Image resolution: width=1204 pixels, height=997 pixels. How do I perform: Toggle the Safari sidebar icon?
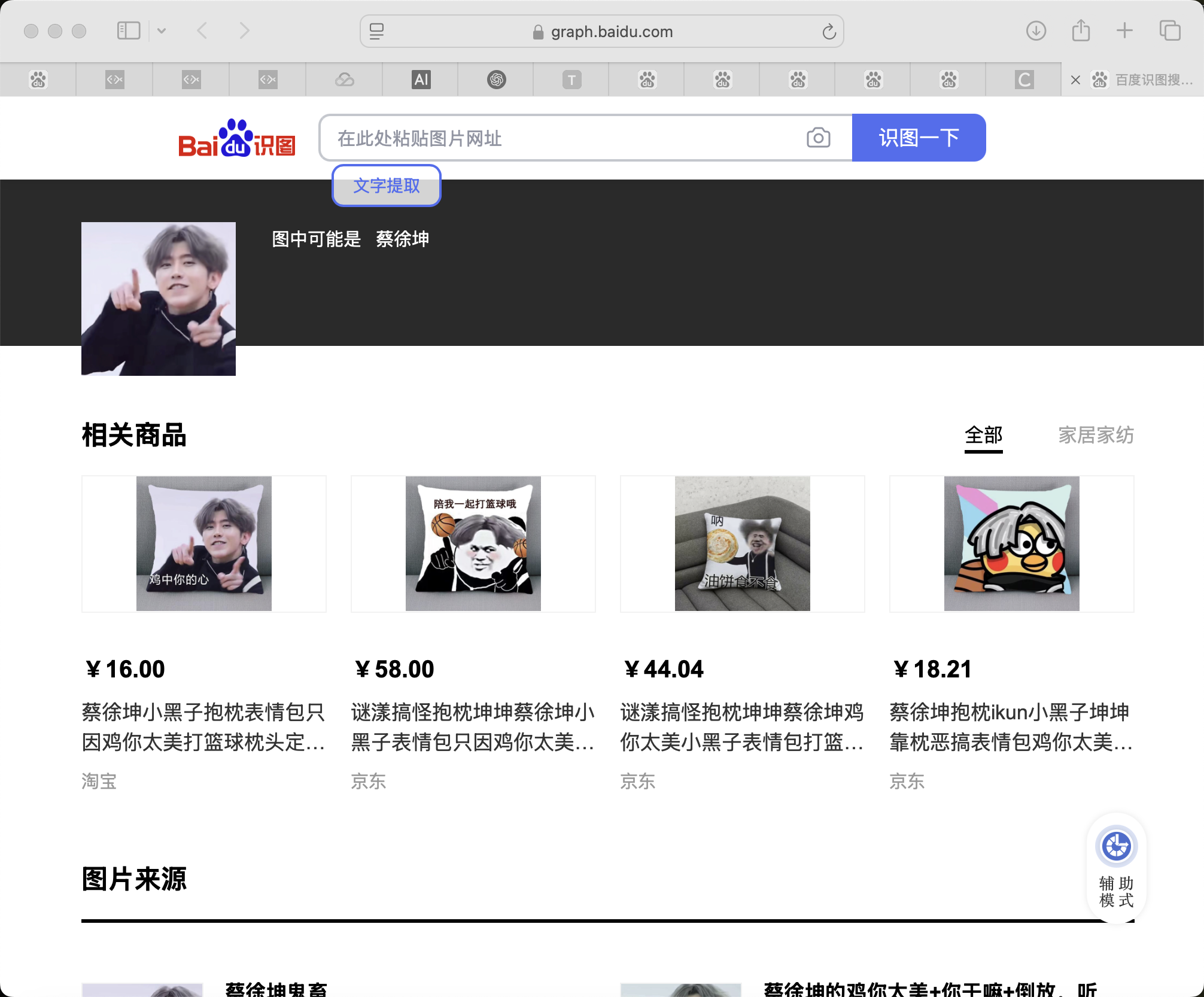[x=129, y=31]
